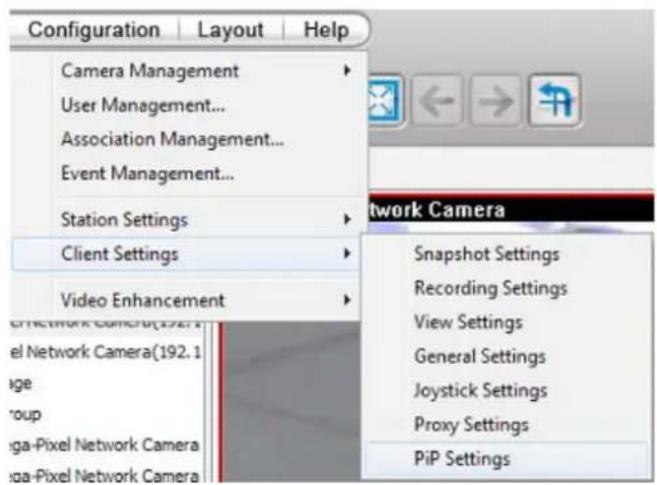Click the Camera Management submenu arrow
This screenshot has width=657, height=485.
(347, 70)
